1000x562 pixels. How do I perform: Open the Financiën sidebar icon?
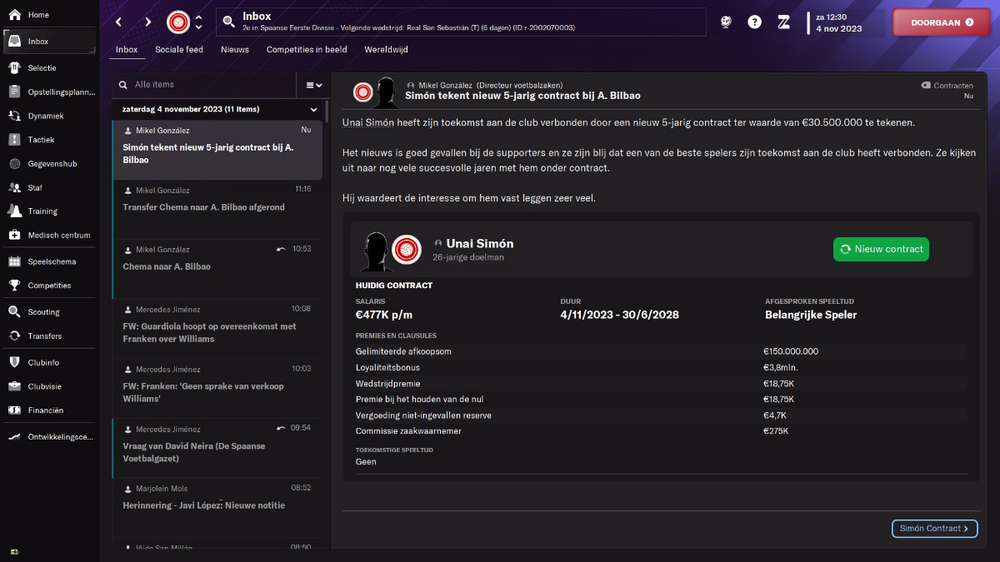(14, 411)
